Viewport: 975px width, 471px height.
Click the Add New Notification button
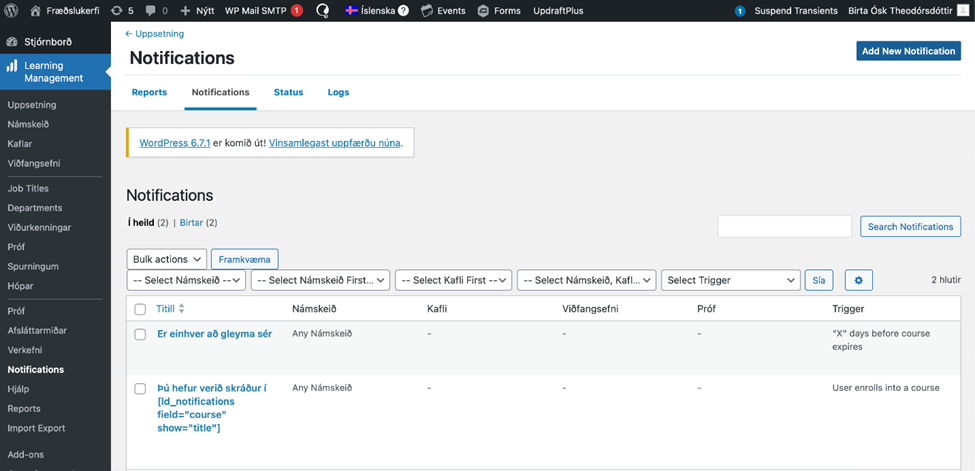click(908, 51)
